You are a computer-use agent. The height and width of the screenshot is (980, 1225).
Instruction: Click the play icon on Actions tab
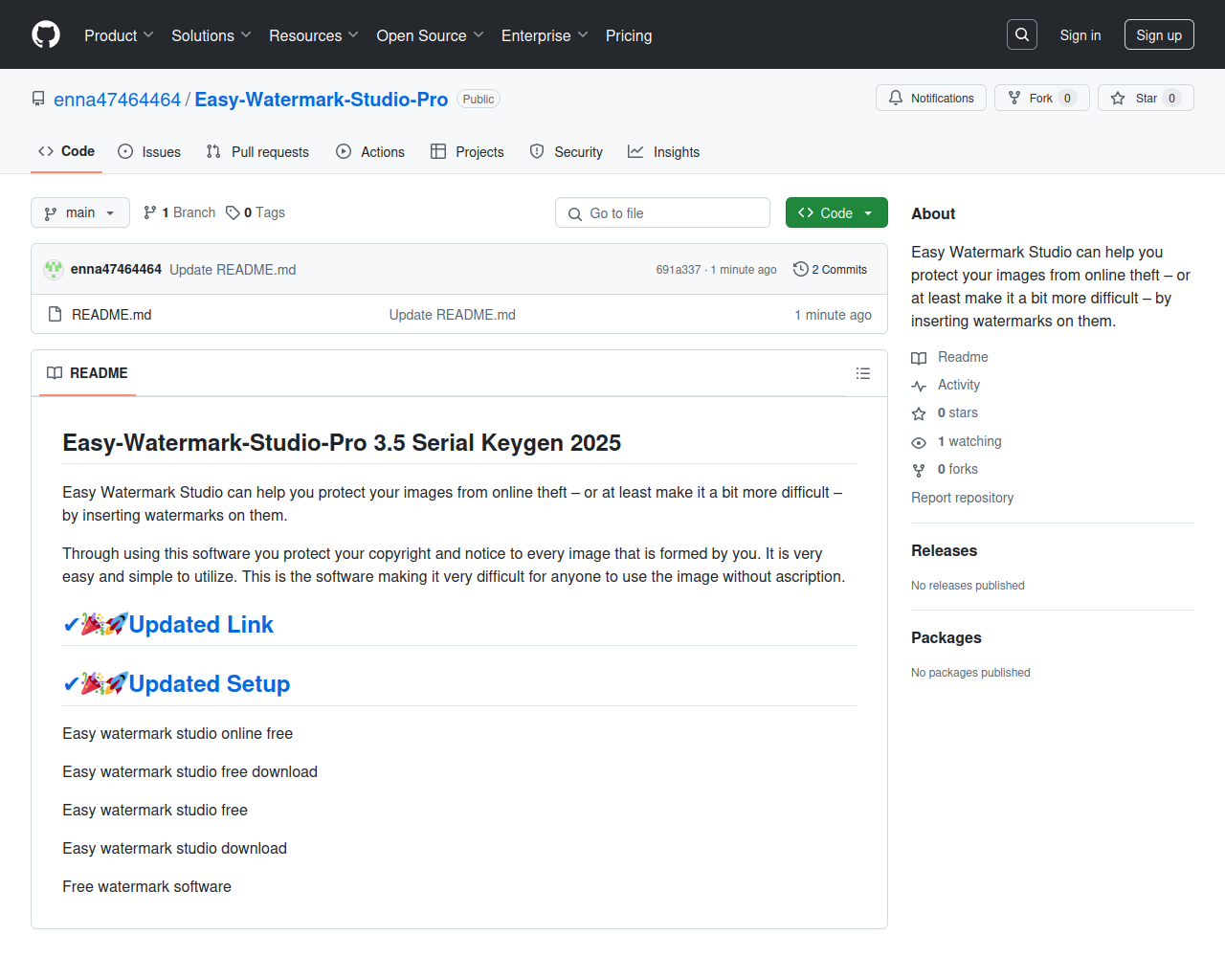(x=344, y=151)
